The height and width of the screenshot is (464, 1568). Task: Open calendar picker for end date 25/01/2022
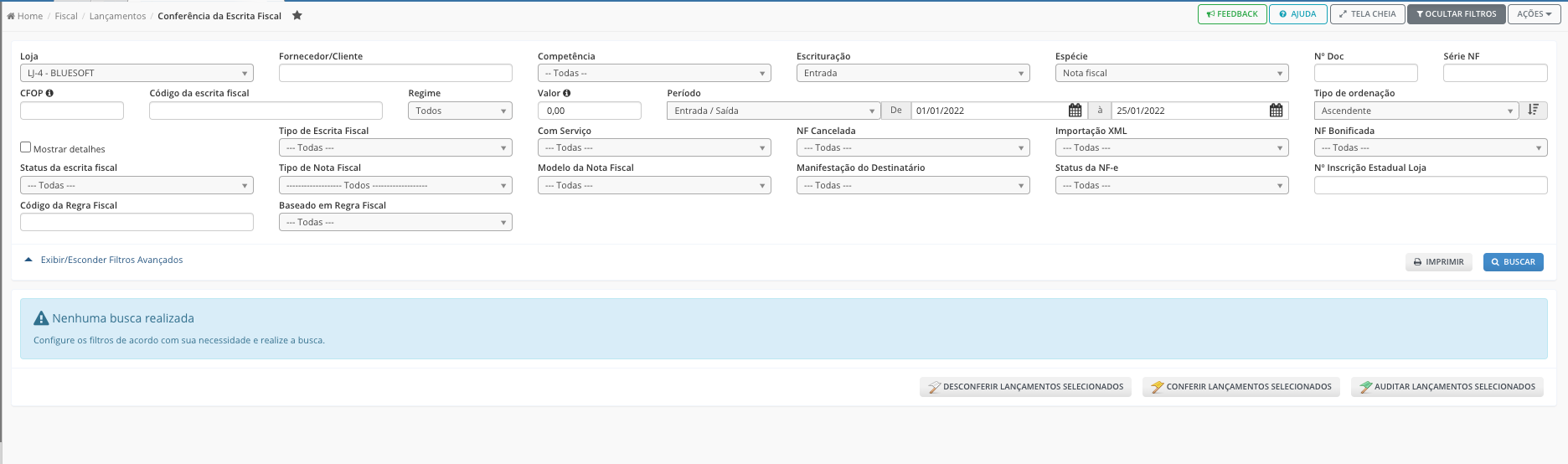click(x=1276, y=111)
